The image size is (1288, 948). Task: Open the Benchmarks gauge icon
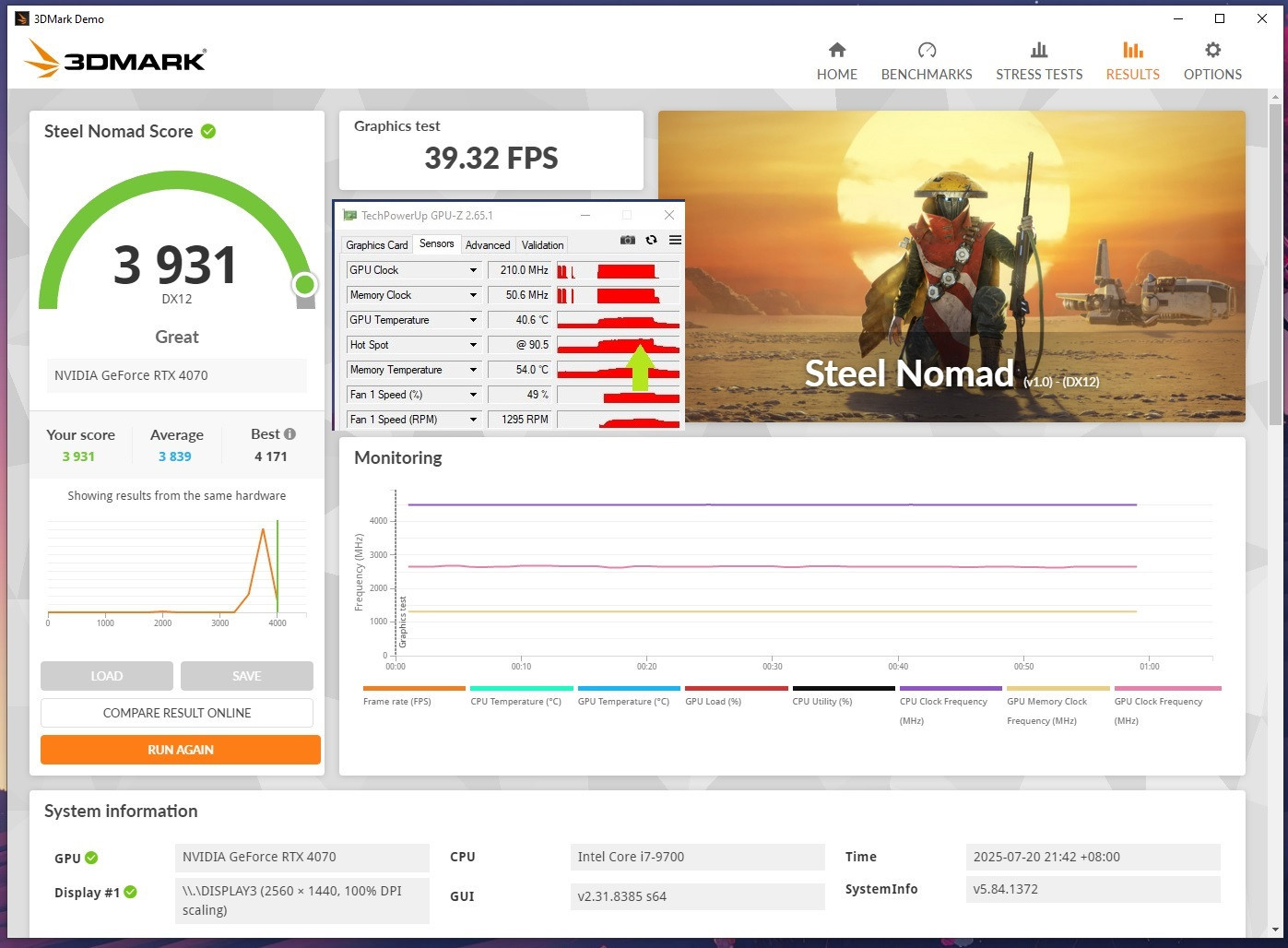point(927,50)
